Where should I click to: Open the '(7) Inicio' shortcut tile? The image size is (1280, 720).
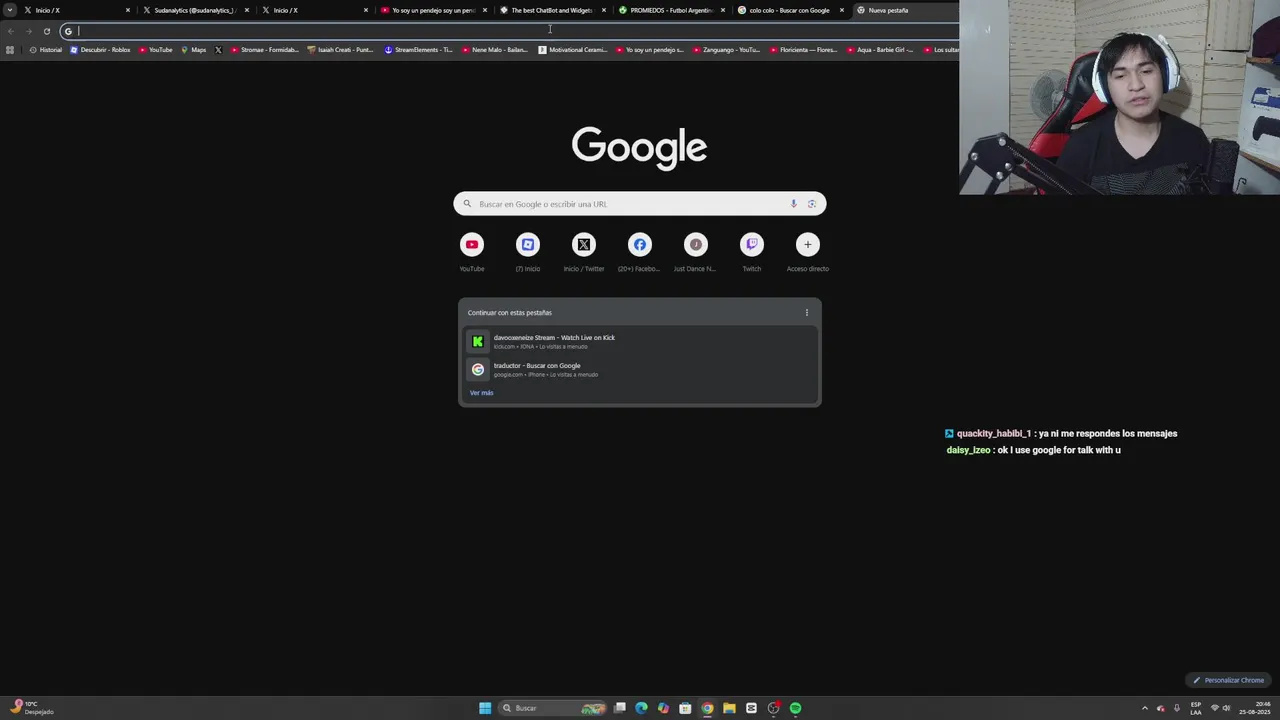[x=528, y=252]
